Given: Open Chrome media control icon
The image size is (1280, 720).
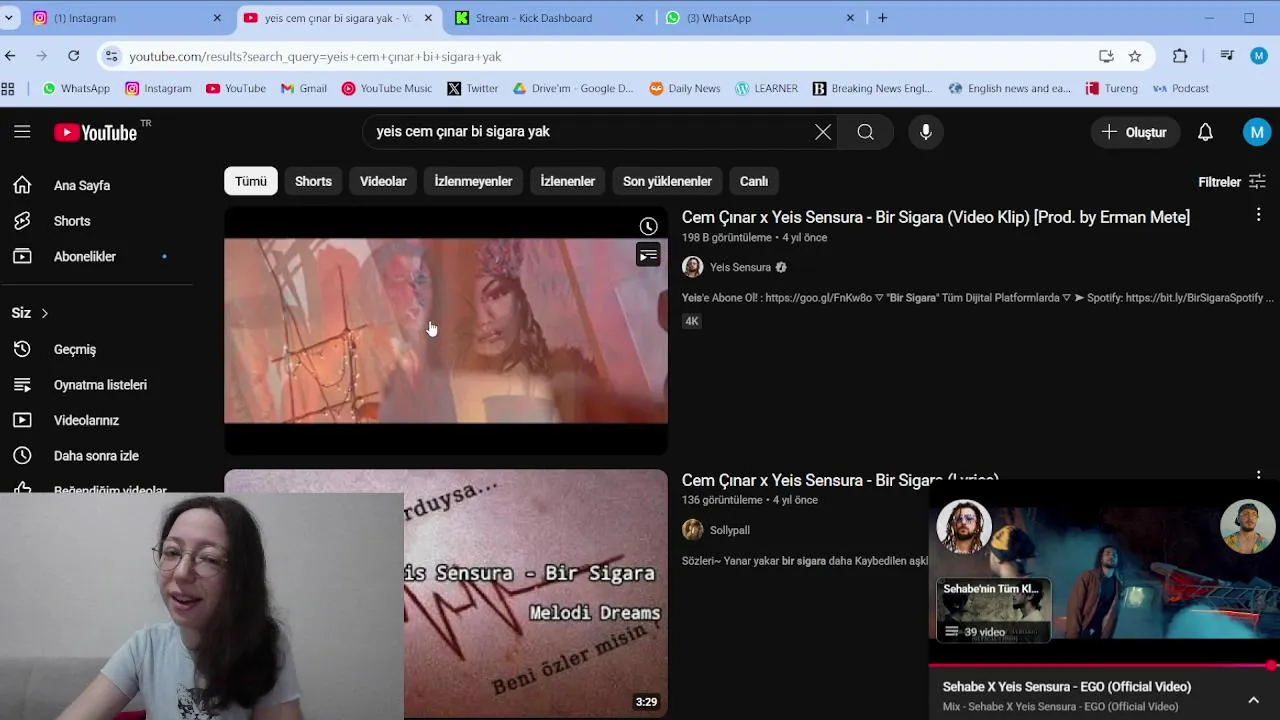Looking at the screenshot, I should tap(1227, 56).
